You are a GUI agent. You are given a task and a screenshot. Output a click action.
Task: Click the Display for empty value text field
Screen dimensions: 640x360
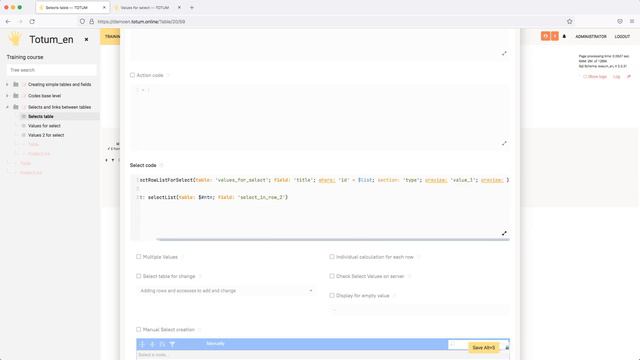[419, 310]
